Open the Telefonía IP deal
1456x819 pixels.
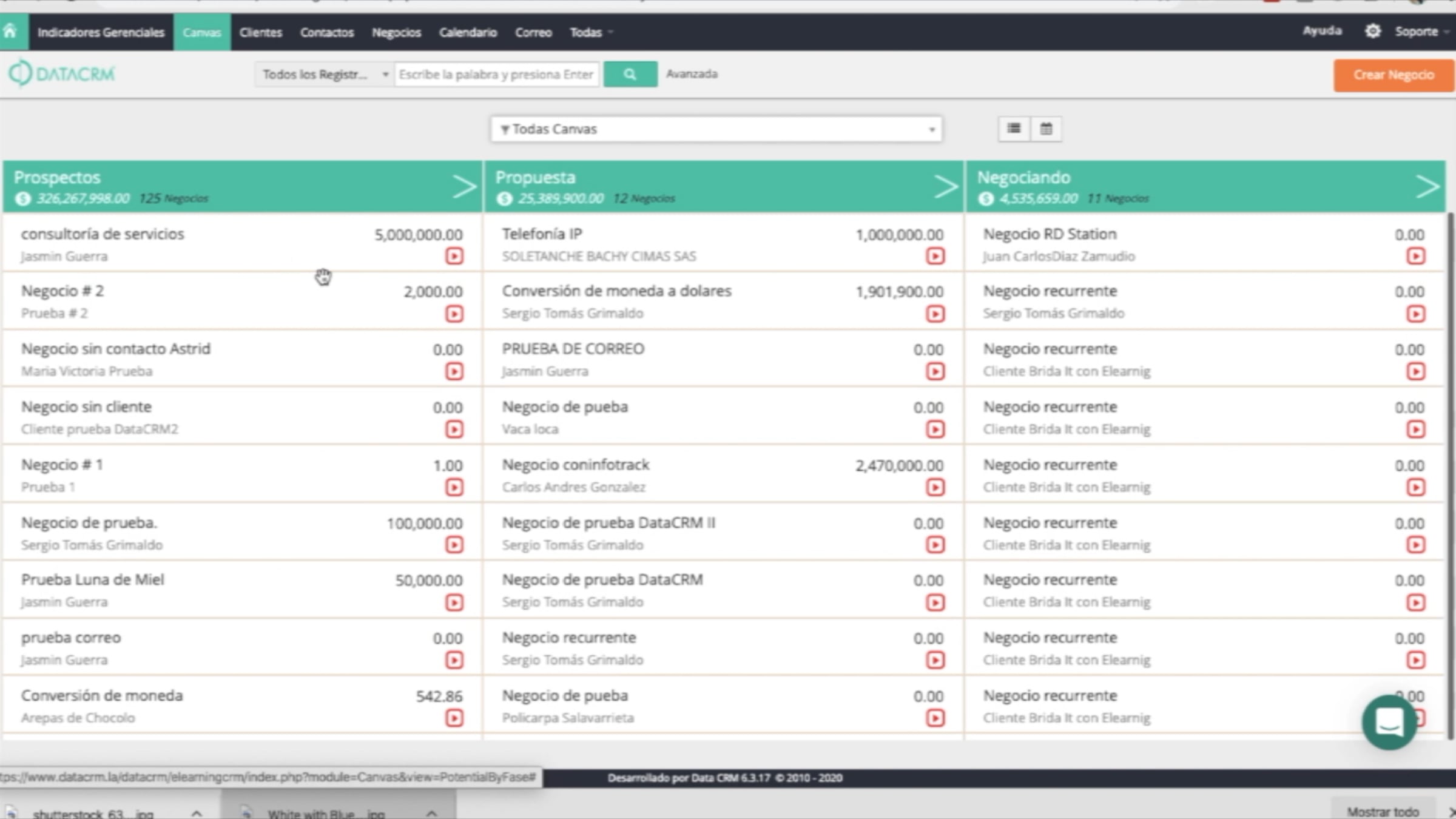coord(542,234)
